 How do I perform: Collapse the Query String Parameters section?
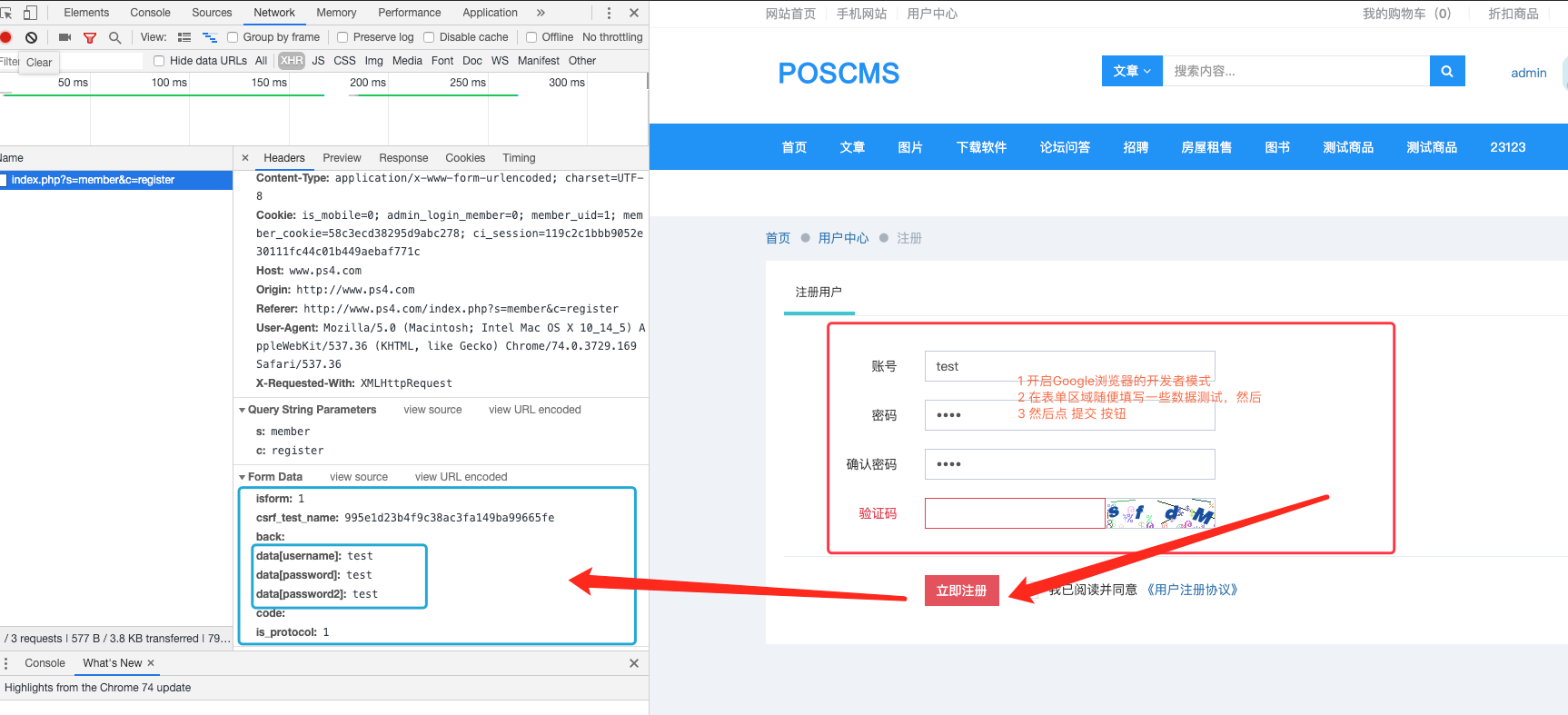pyautogui.click(x=243, y=410)
